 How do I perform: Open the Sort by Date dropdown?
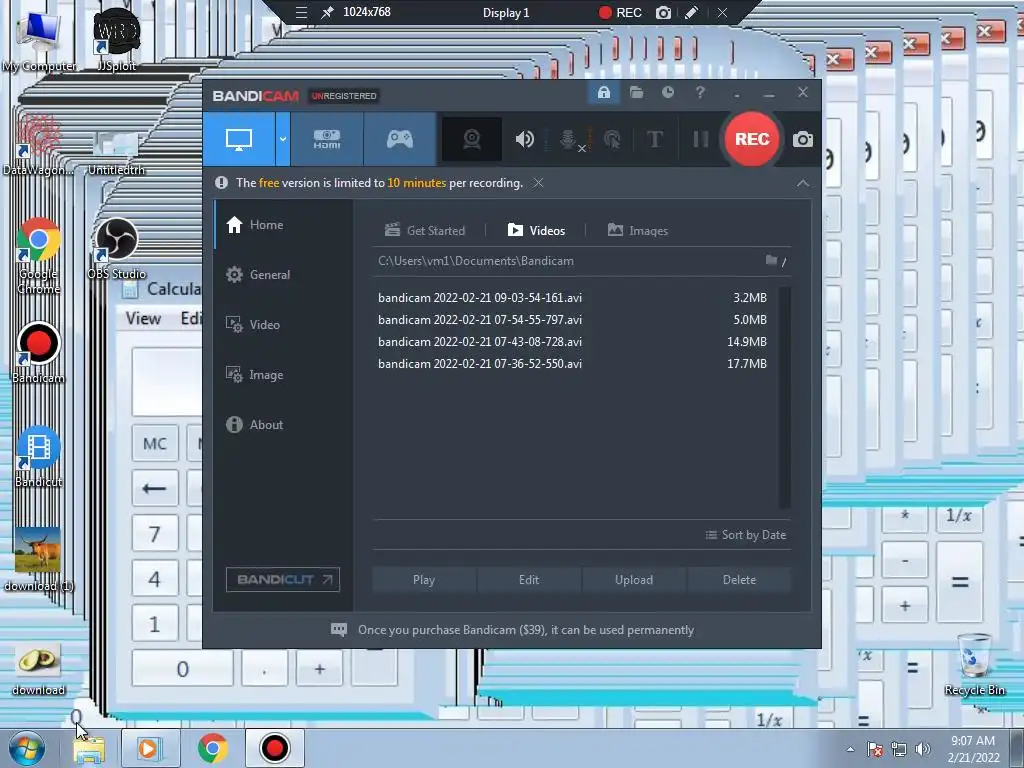[746, 535]
